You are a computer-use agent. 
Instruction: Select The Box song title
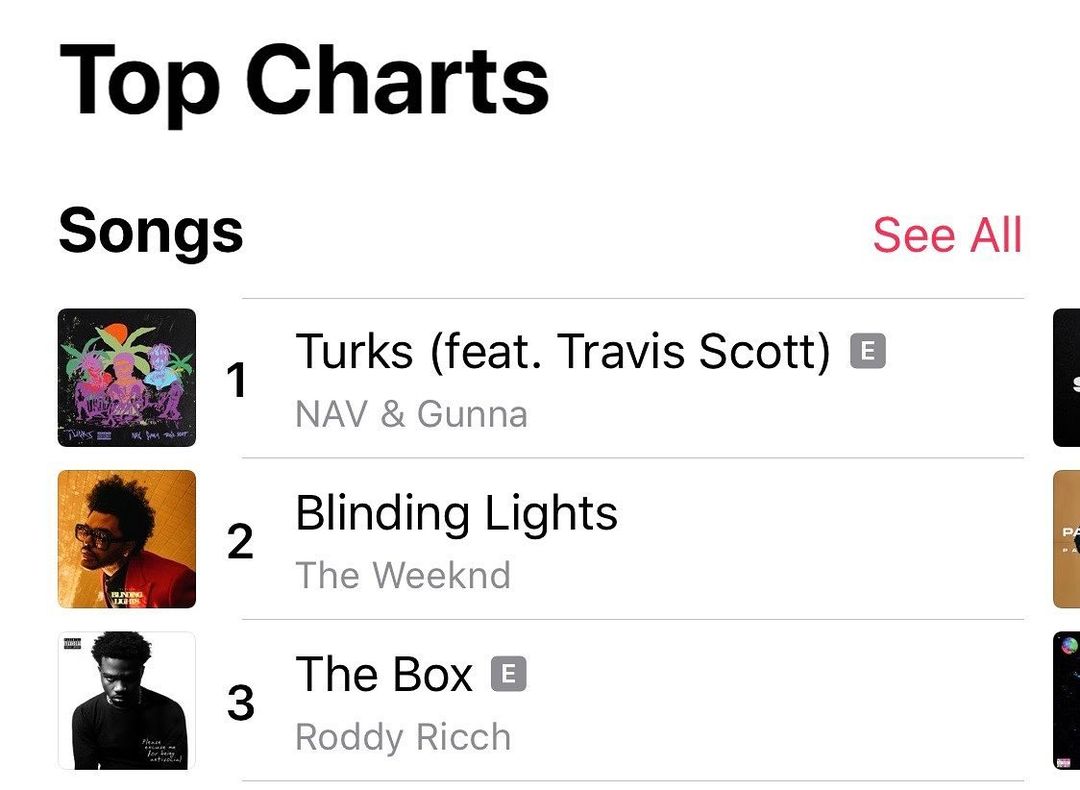(x=384, y=674)
